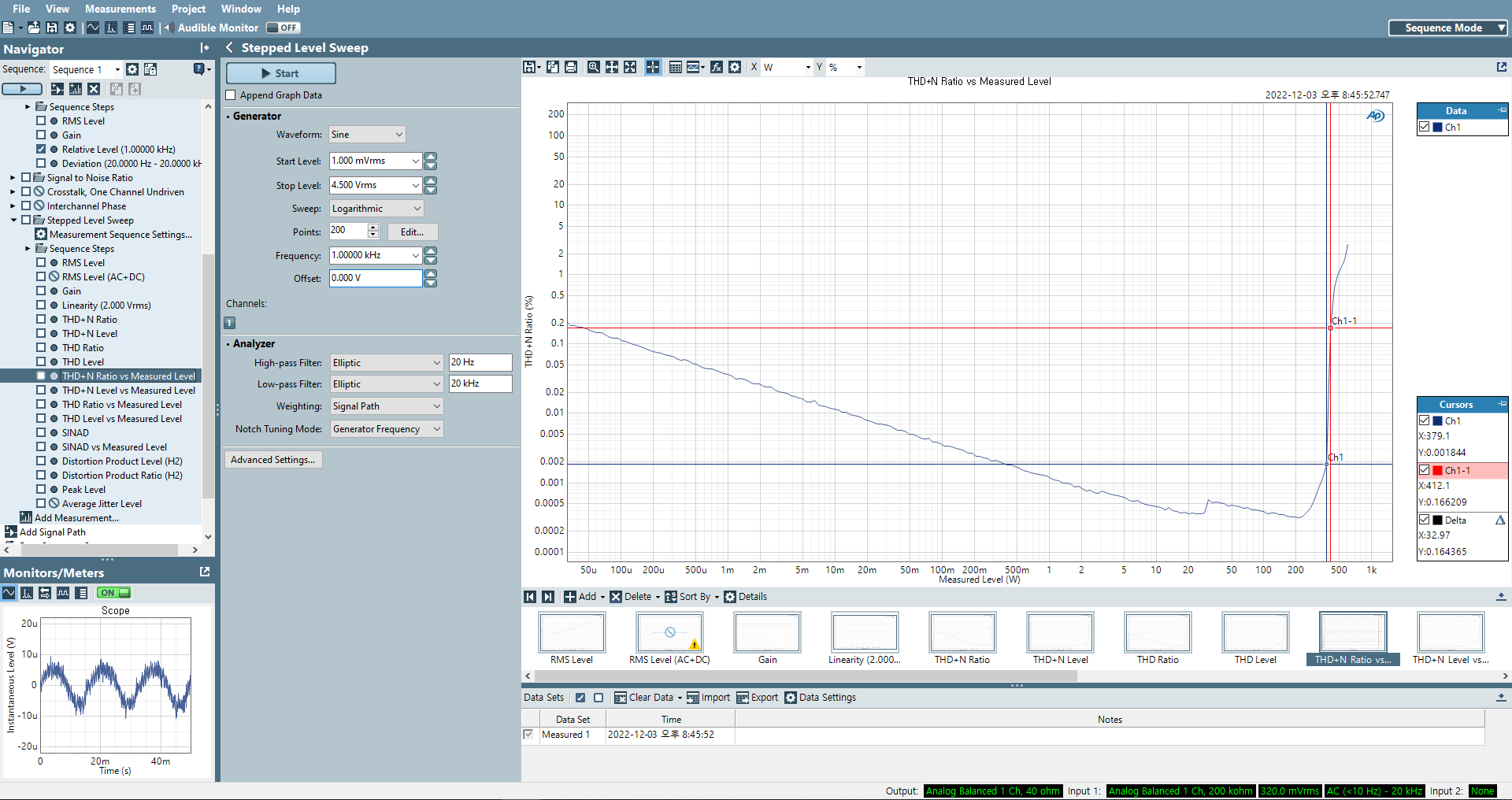Check the Append Graph Data checkbox
This screenshot has width=1512, height=800.
pos(231,95)
